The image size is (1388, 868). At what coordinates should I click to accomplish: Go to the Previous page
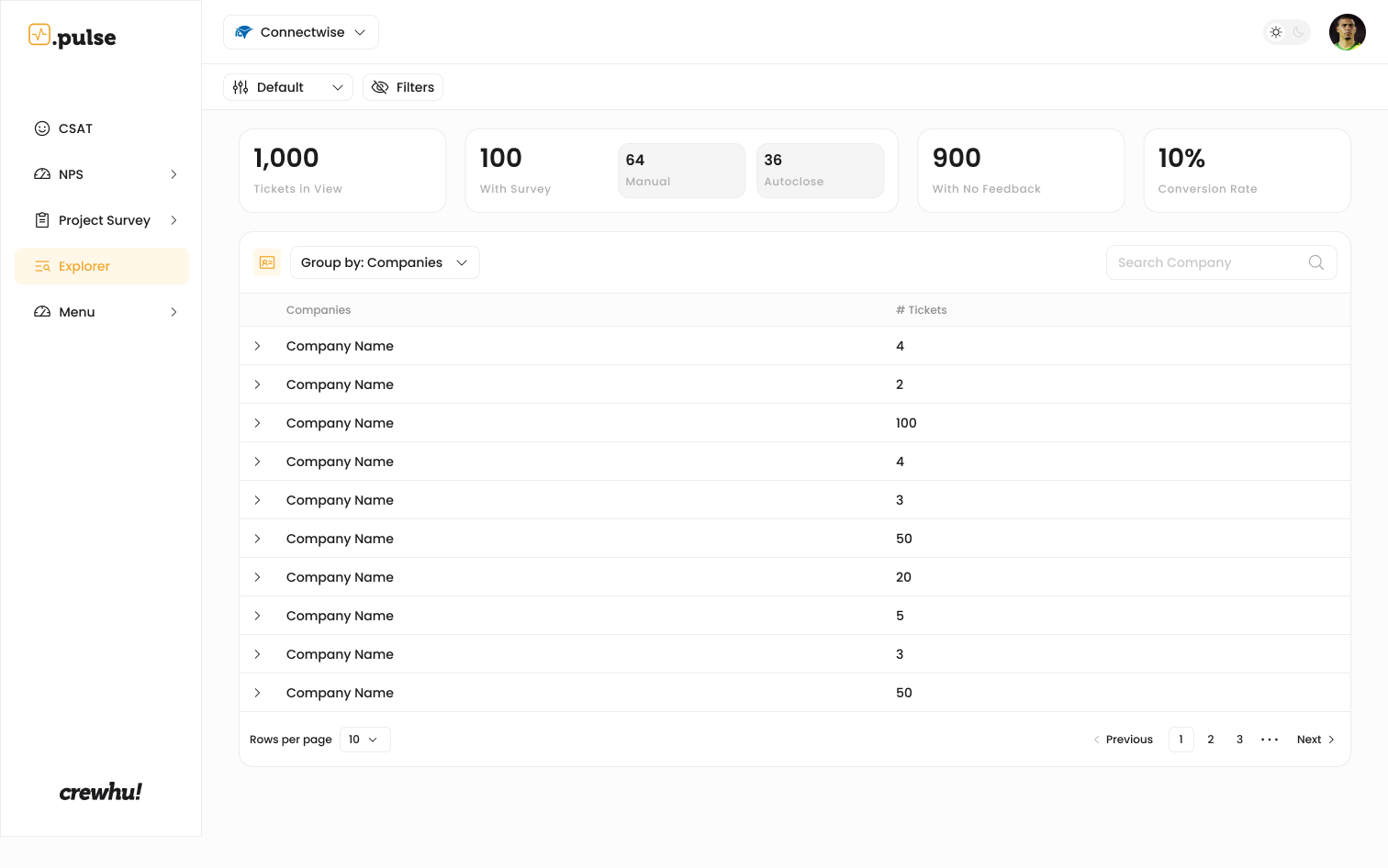[x=1123, y=740]
